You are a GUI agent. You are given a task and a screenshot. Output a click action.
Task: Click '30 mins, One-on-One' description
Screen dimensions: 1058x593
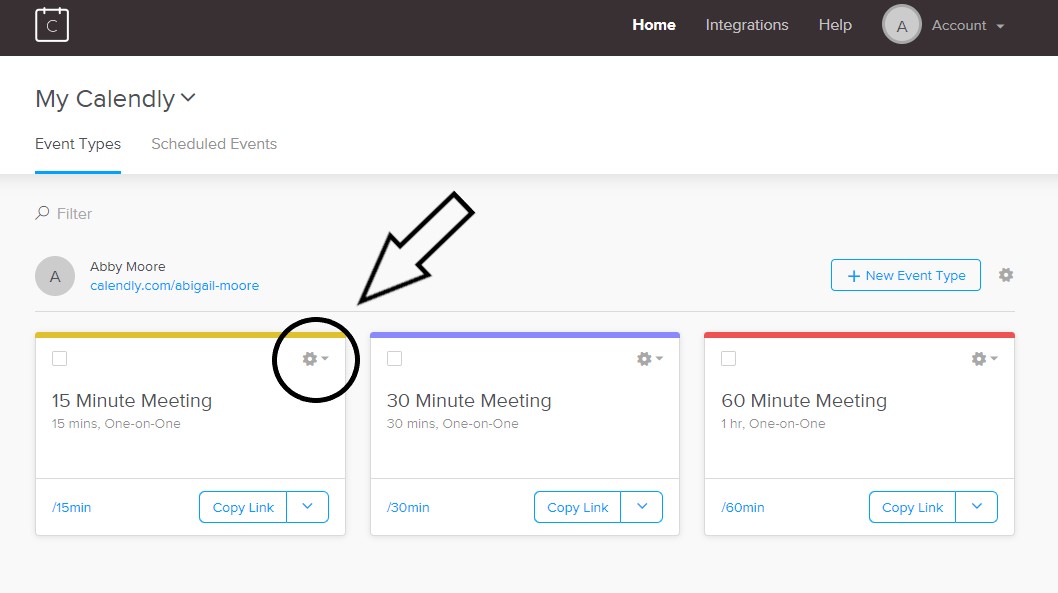(x=453, y=424)
